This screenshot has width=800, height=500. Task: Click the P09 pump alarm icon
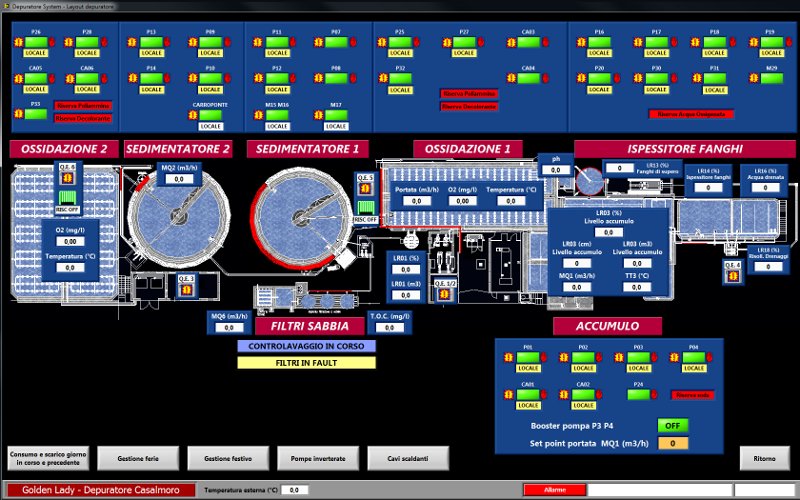[x=193, y=42]
